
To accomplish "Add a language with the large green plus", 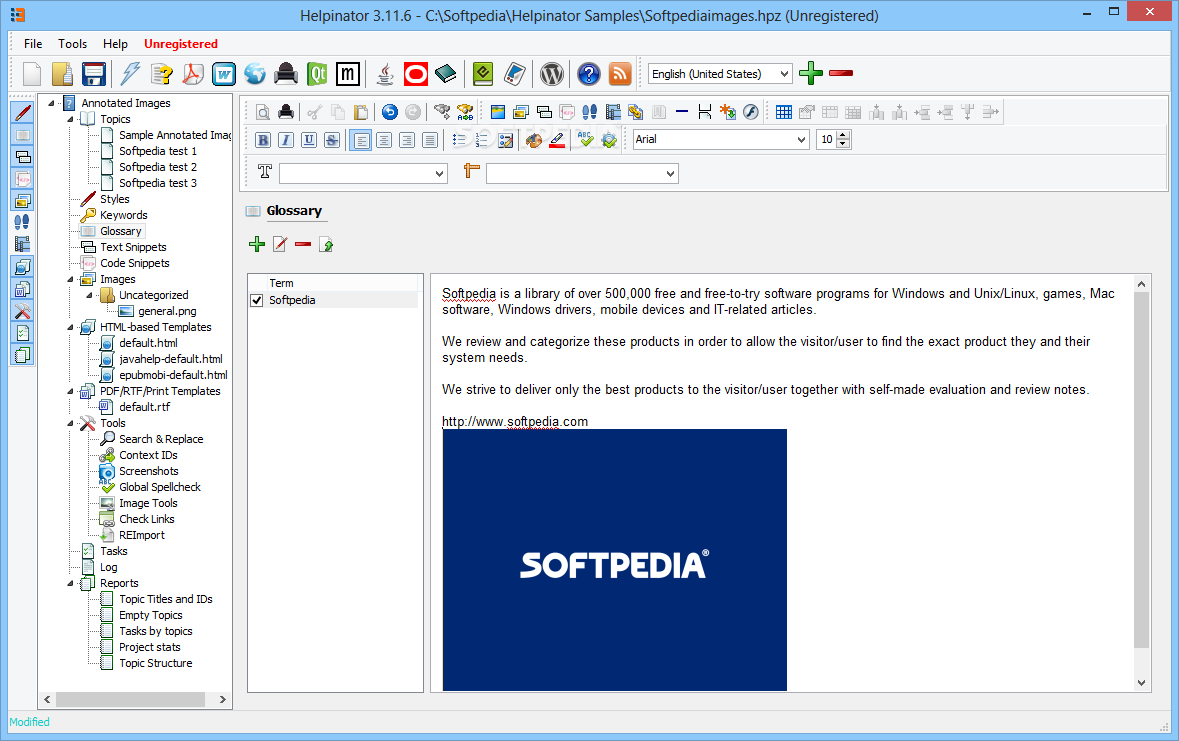I will click(x=811, y=73).
